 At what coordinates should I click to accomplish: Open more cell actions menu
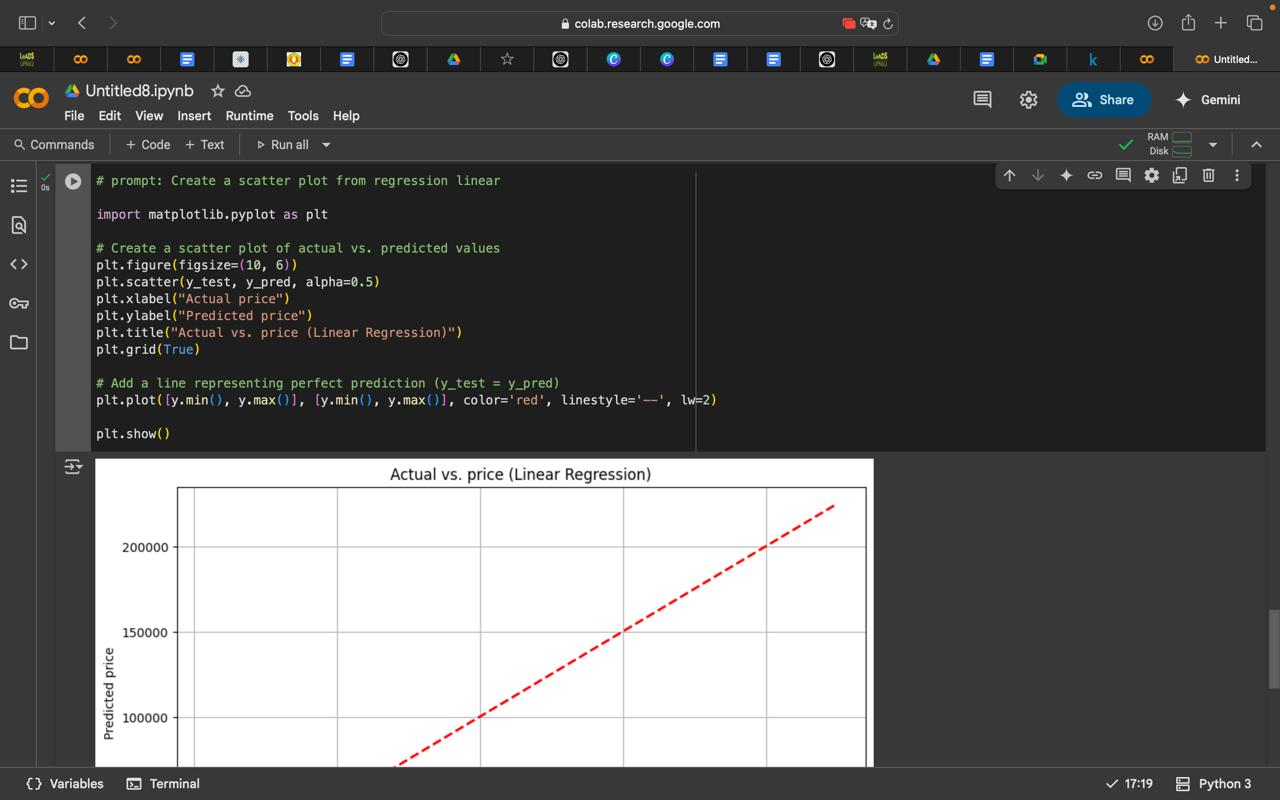(x=1237, y=175)
